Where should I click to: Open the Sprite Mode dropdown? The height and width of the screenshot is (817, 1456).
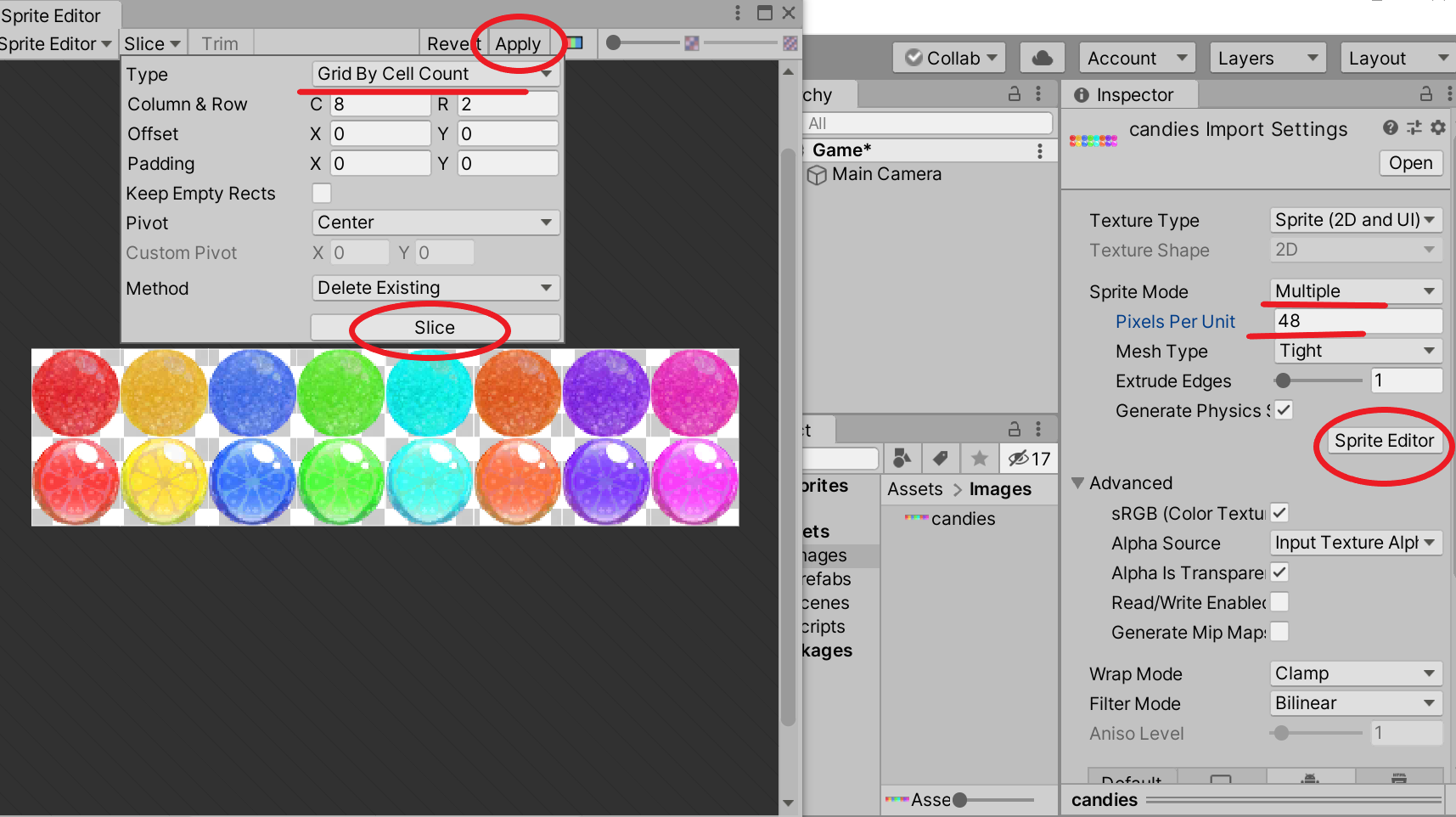(1356, 291)
